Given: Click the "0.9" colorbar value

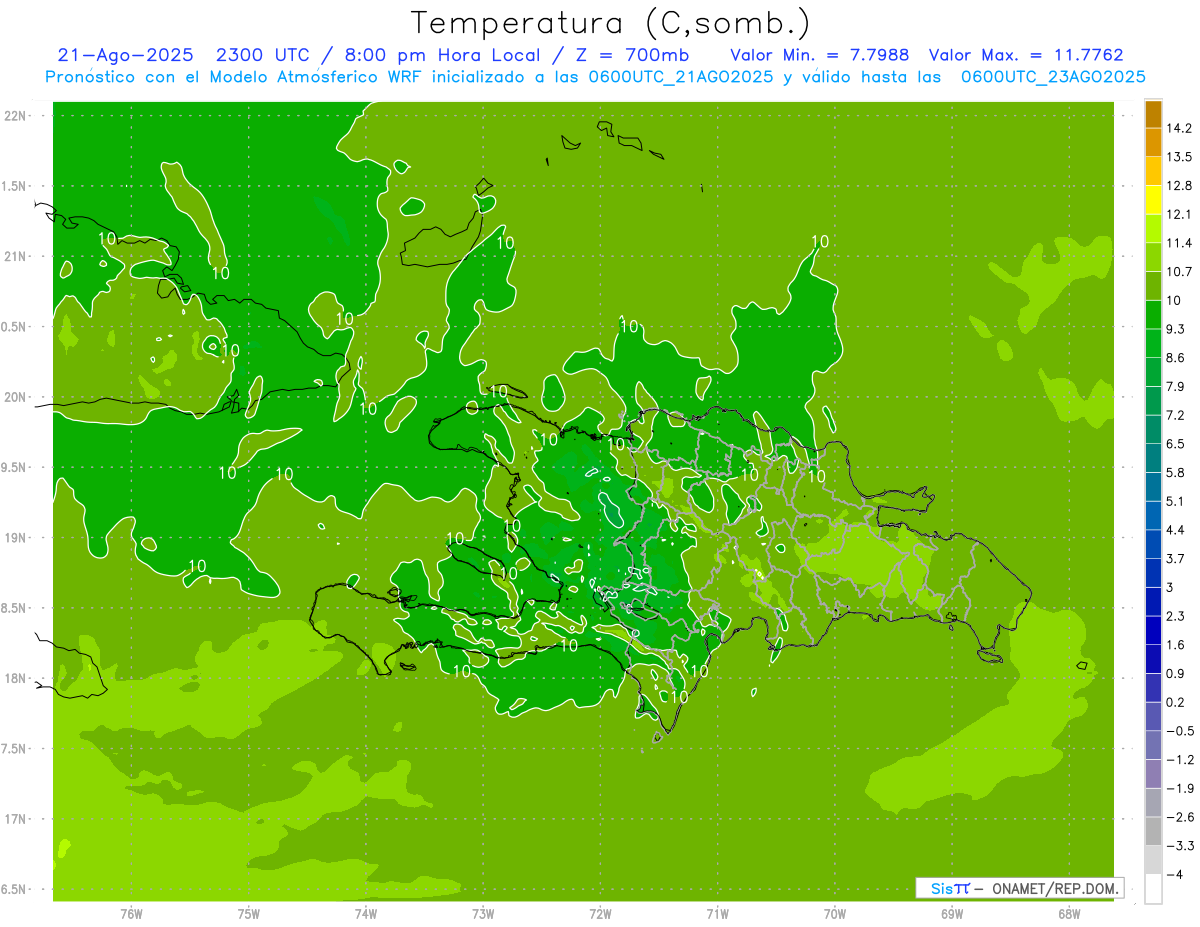Looking at the screenshot, I should coord(1176,673).
